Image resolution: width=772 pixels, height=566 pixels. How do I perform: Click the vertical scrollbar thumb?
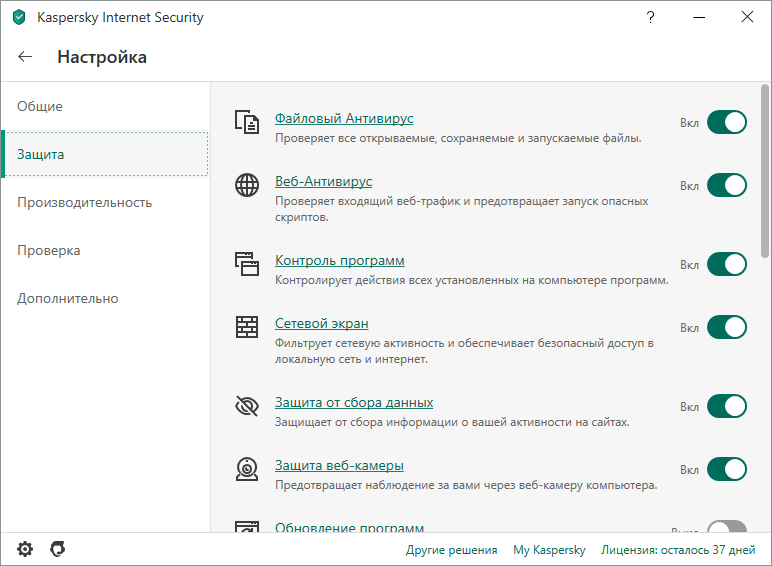[x=764, y=171]
